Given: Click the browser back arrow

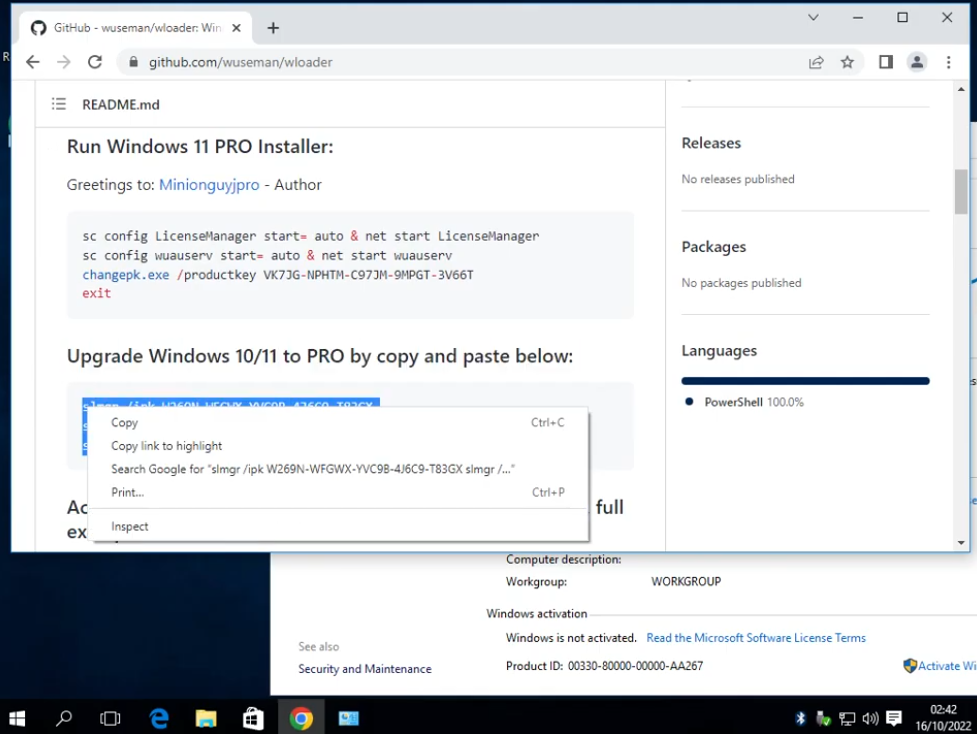Looking at the screenshot, I should point(32,62).
